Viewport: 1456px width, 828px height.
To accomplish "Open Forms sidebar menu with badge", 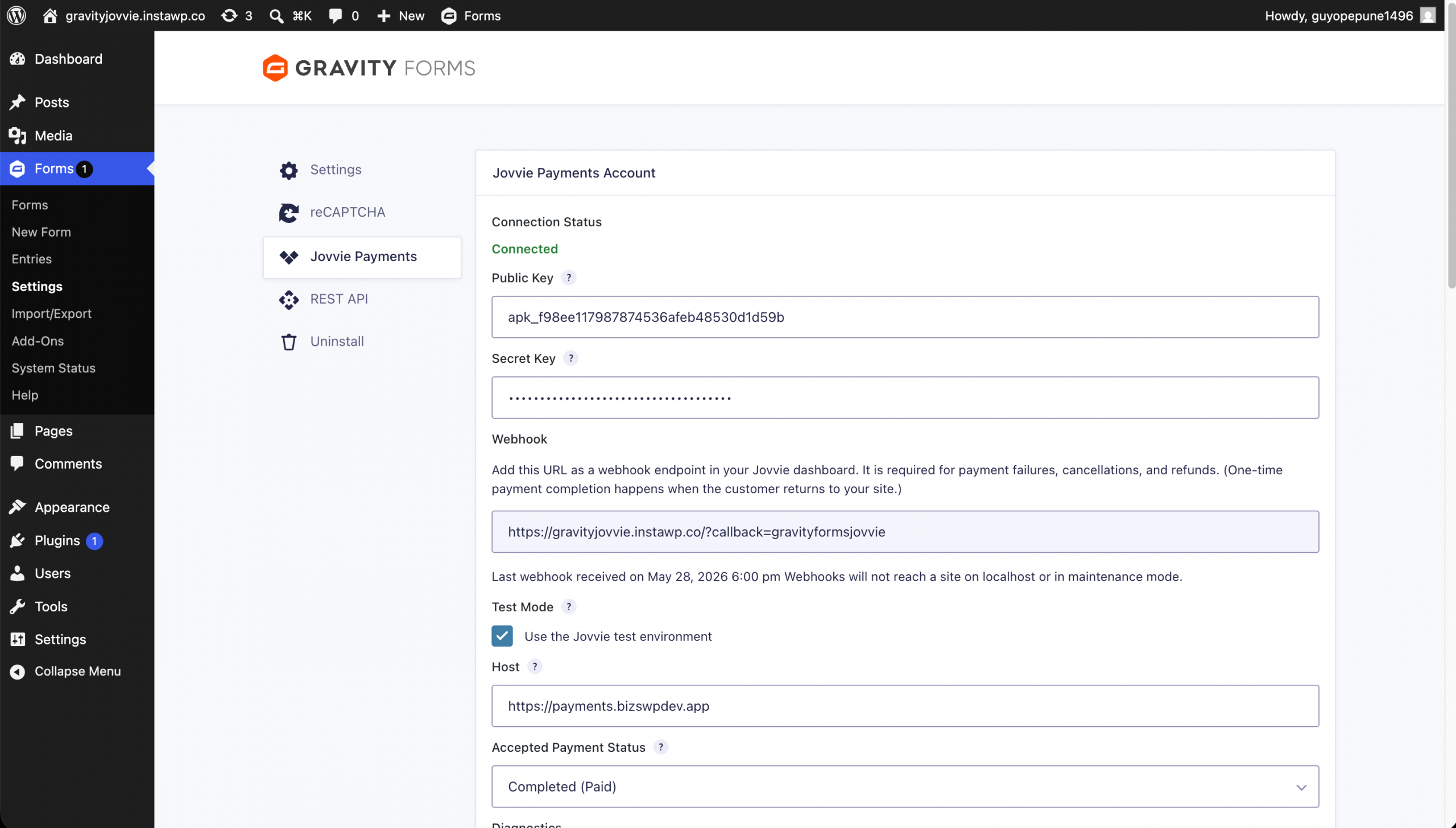I will click(77, 169).
